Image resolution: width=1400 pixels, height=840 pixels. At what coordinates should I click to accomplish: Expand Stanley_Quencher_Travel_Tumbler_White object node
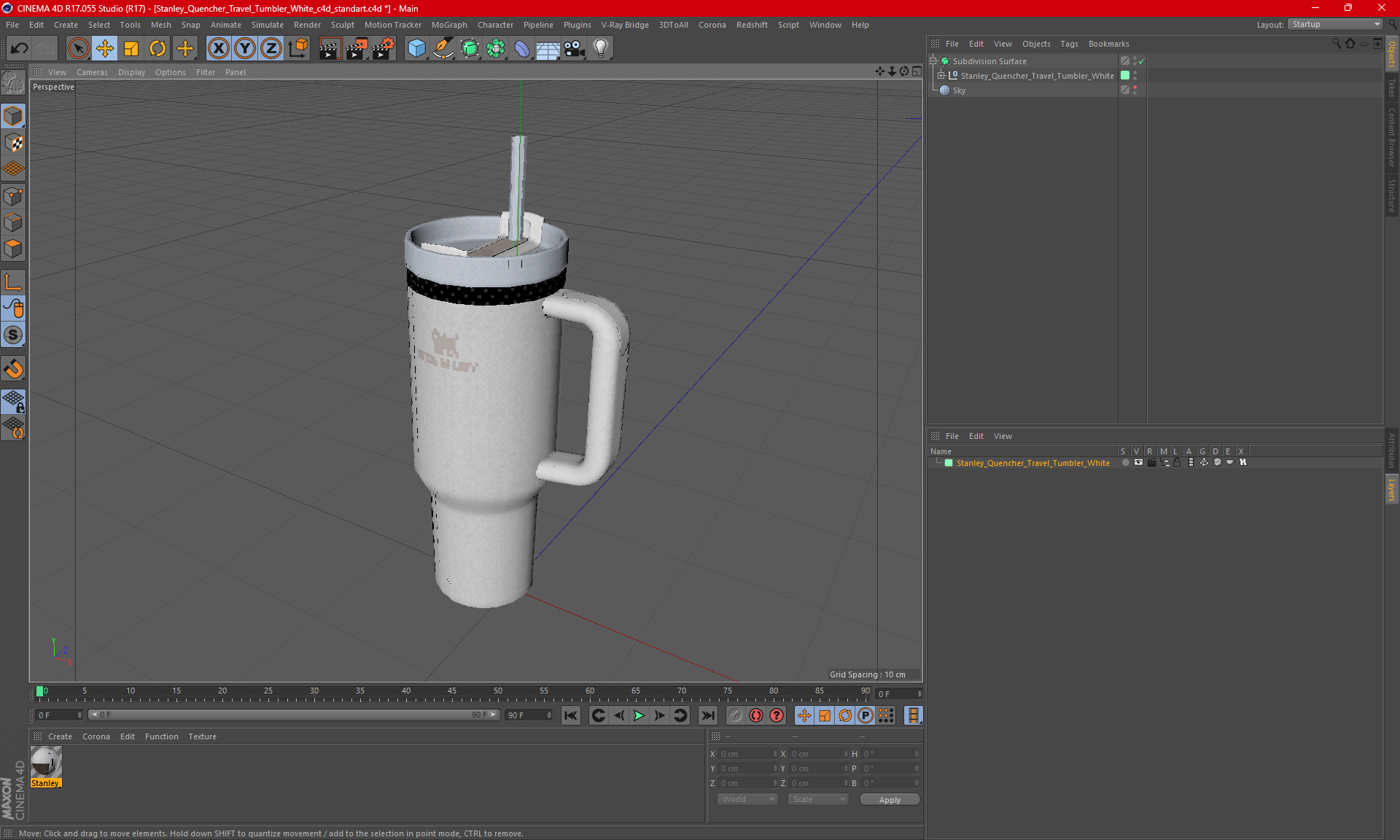click(x=941, y=76)
